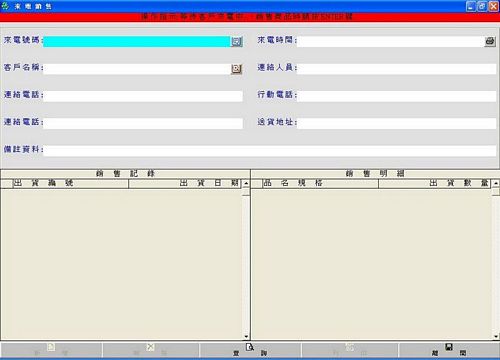Click the 查詢 query button in bottom bar
Image resolution: width=500 pixels, height=360 pixels.
point(250,350)
